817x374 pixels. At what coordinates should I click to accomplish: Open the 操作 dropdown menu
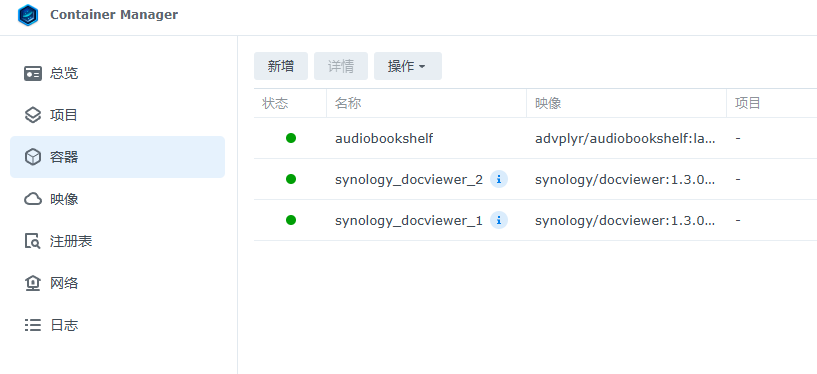pos(407,66)
